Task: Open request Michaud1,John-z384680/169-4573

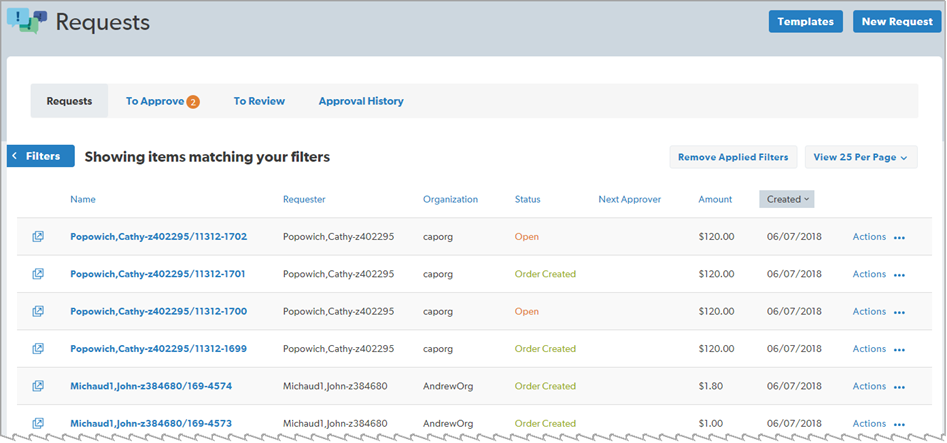Action: coord(151,424)
